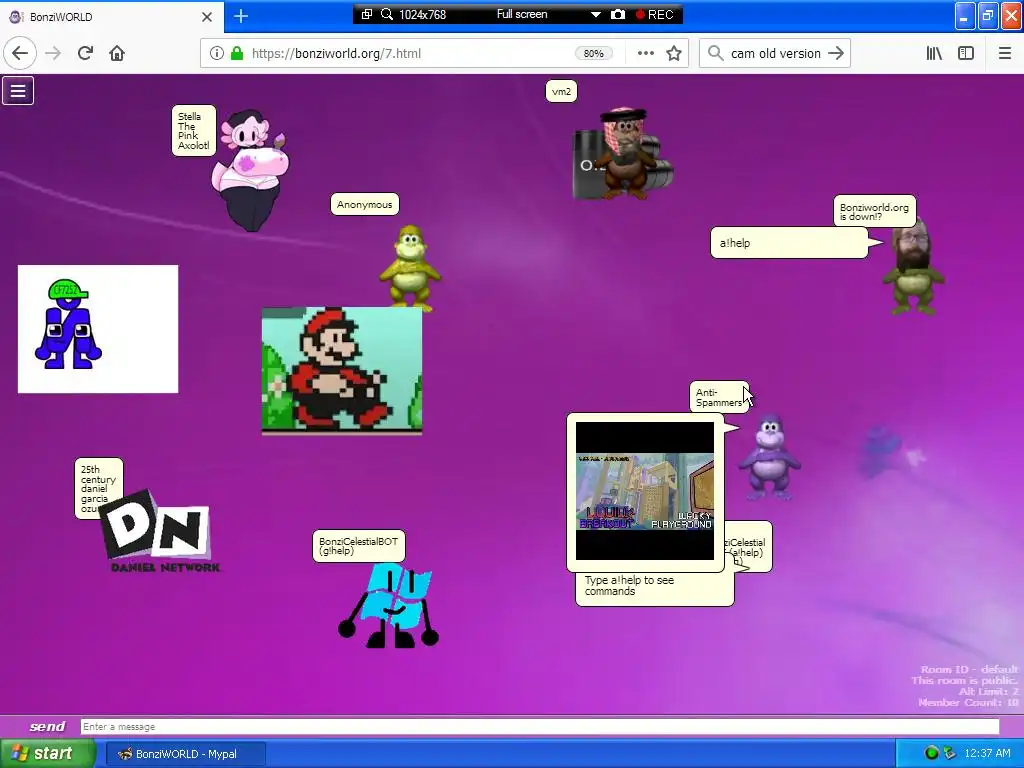
Task: Focus the 'Enter a message' chat field
Action: (x=539, y=726)
